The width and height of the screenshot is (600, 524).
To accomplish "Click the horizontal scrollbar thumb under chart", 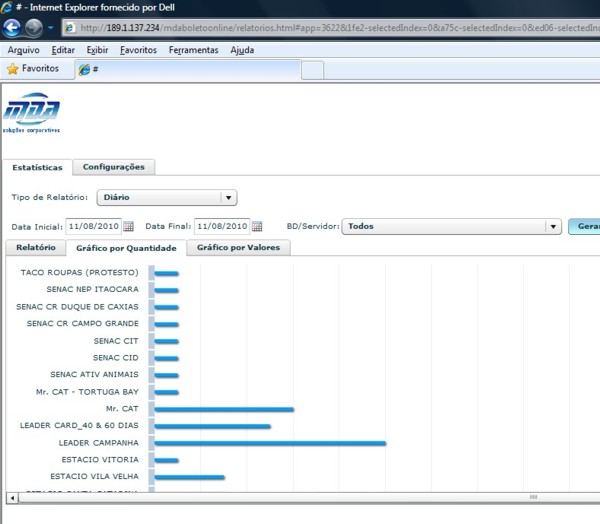I will click(309, 498).
